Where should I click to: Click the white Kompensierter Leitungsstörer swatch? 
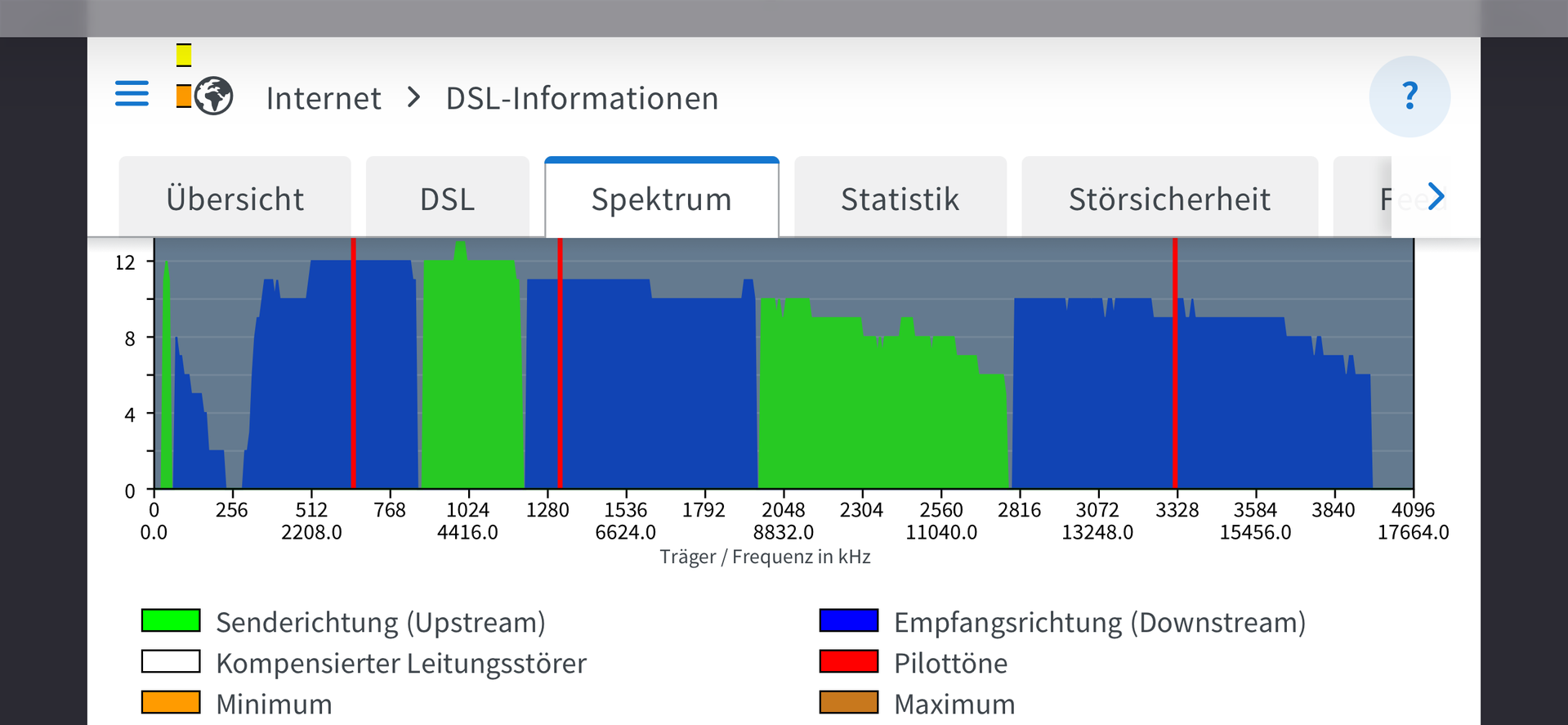(171, 661)
